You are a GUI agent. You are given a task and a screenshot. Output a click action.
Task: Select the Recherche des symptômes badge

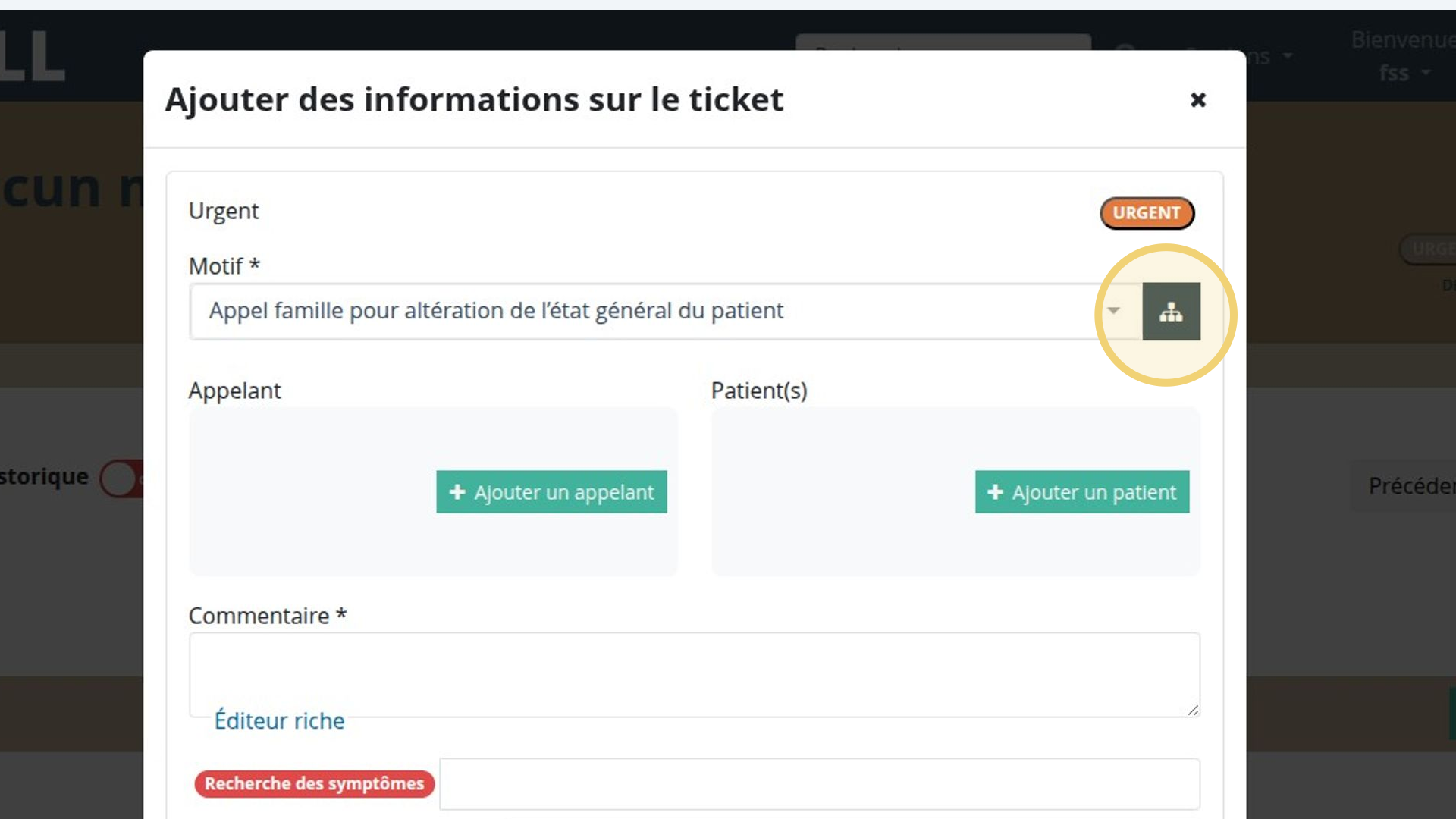[314, 784]
